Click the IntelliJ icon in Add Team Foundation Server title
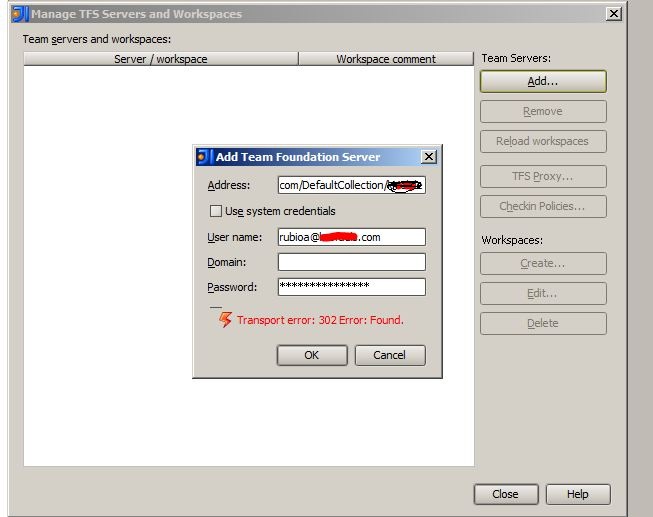The height and width of the screenshot is (517, 653). point(204,157)
